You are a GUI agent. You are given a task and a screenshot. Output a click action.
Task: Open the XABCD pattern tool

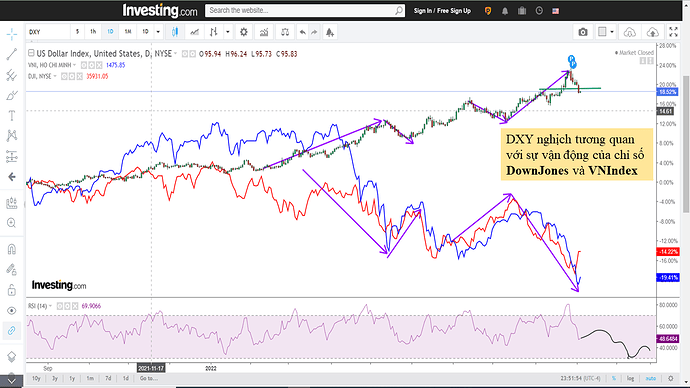click(x=12, y=135)
